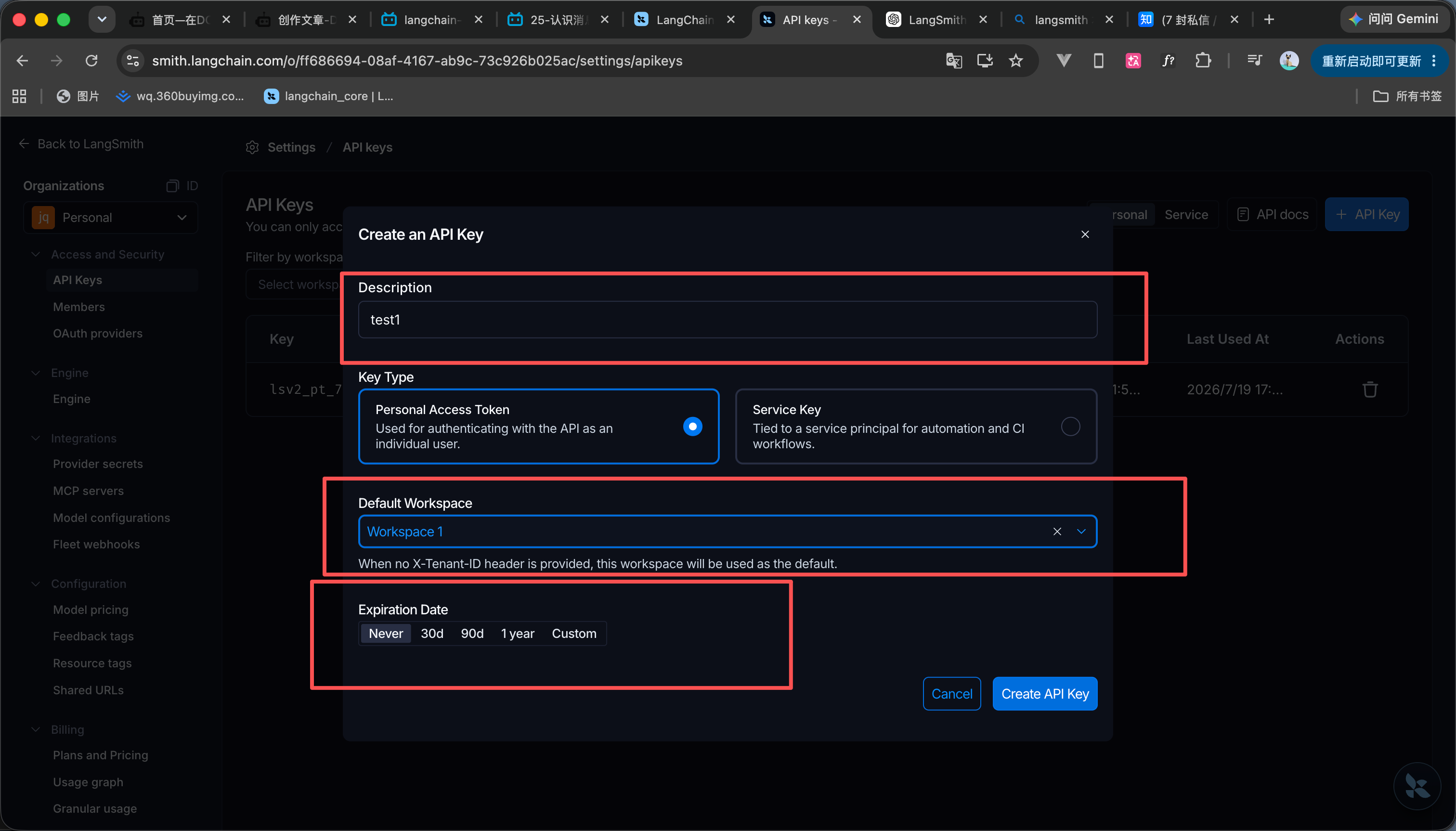Close the Create an API Key dialog
Screen dimensions: 1456x831
(x=1085, y=234)
